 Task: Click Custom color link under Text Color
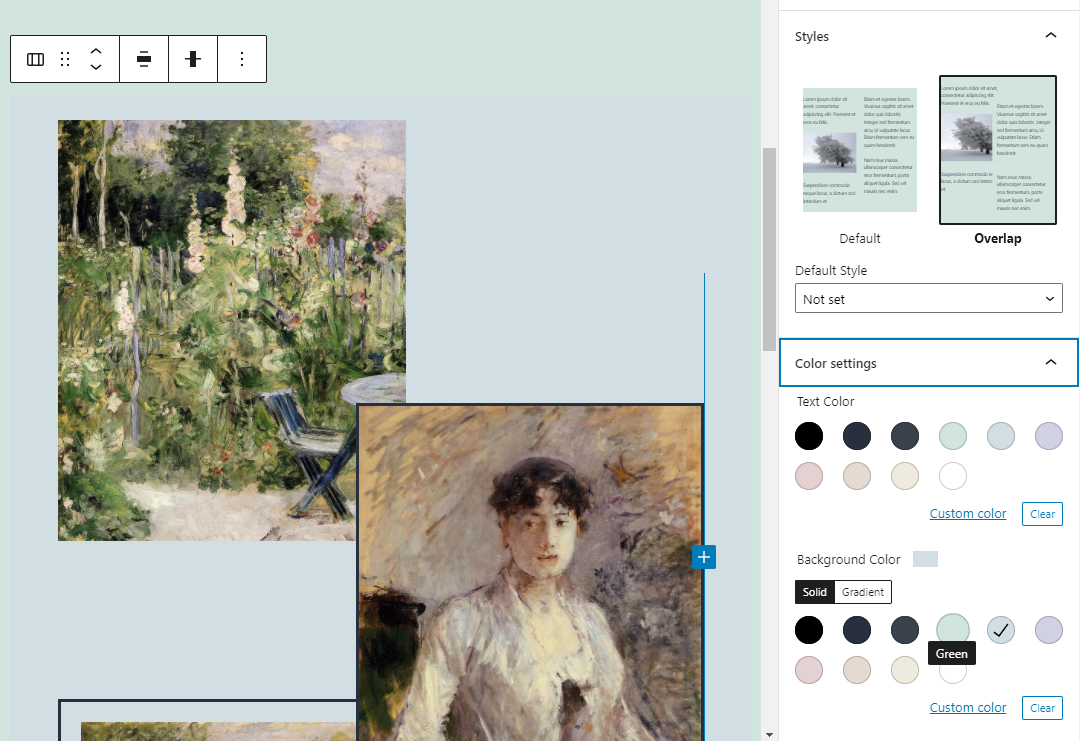coord(968,514)
